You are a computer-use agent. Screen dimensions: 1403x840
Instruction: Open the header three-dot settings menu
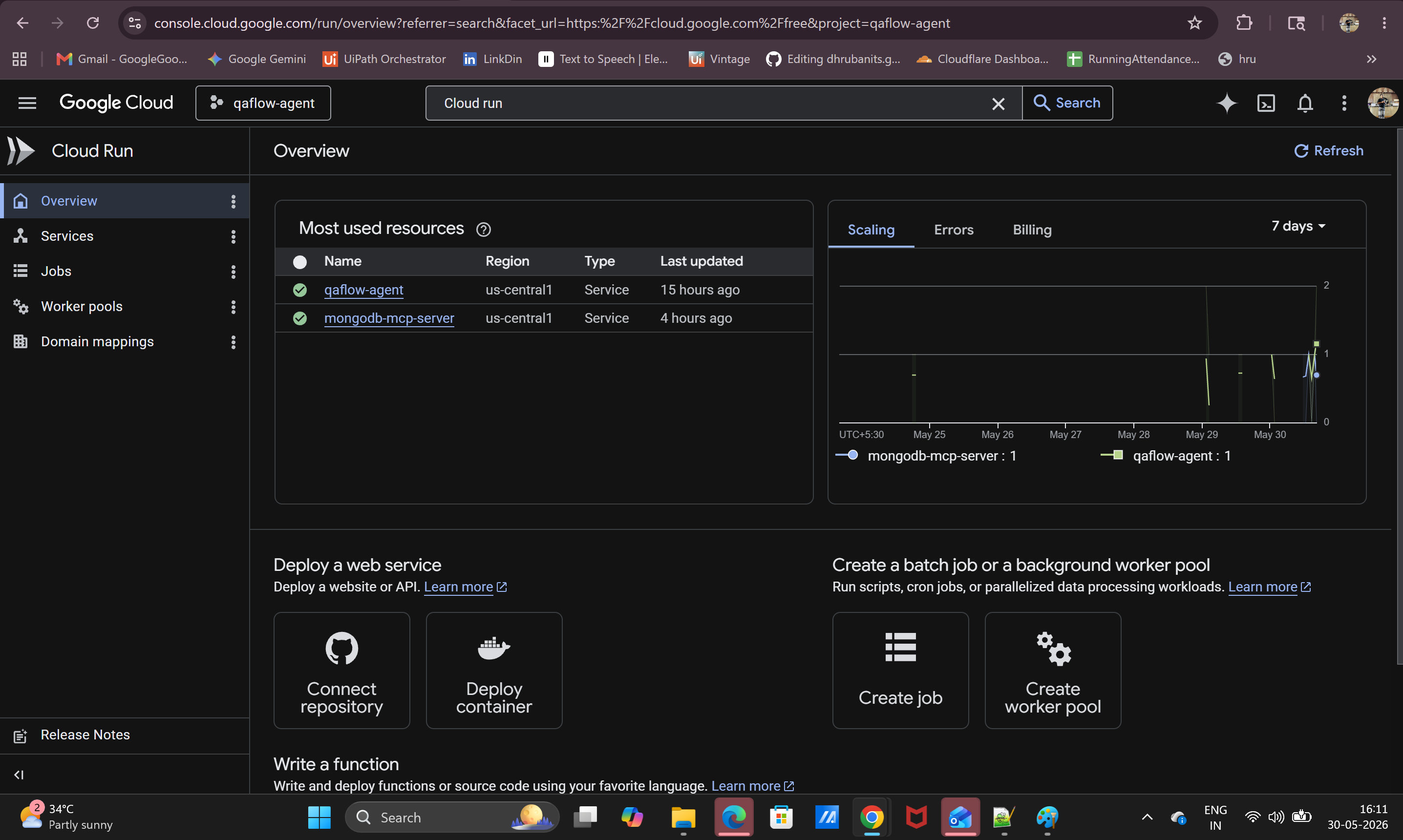pos(1344,103)
